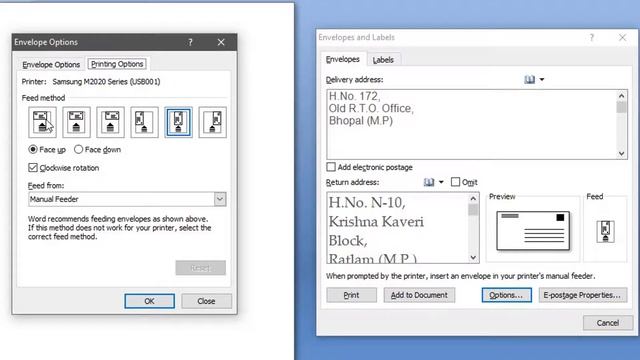Switch to the Printing Options tab
Viewport: 640px width, 360px height.
click(x=117, y=64)
